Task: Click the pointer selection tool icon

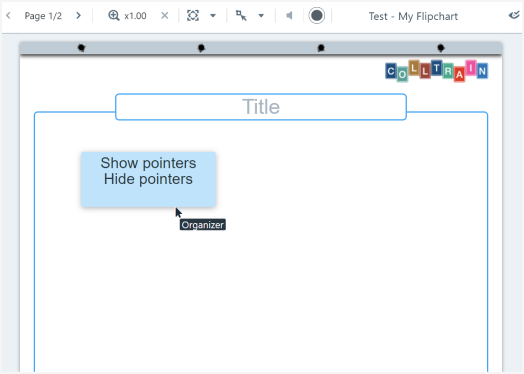Action: (241, 16)
